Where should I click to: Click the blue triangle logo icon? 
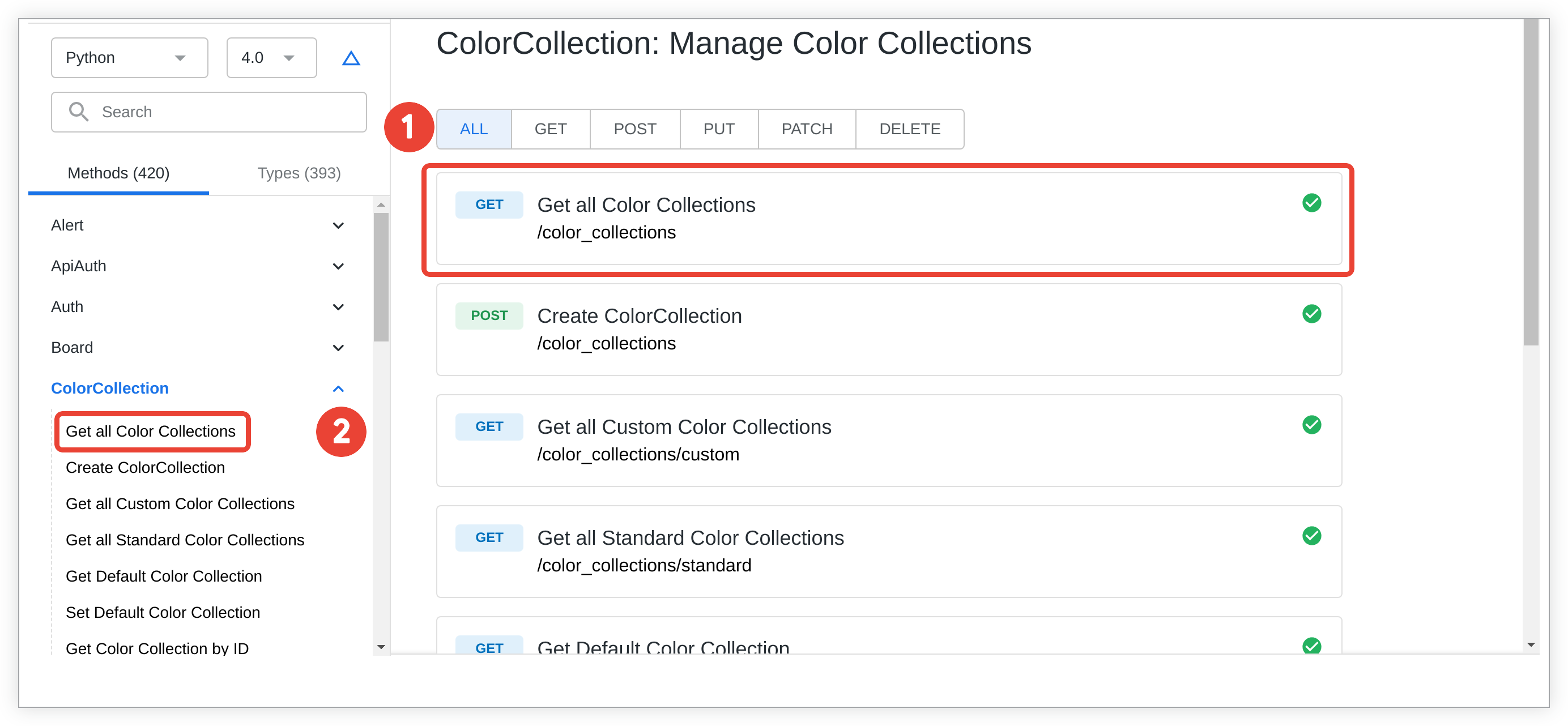[x=351, y=58]
